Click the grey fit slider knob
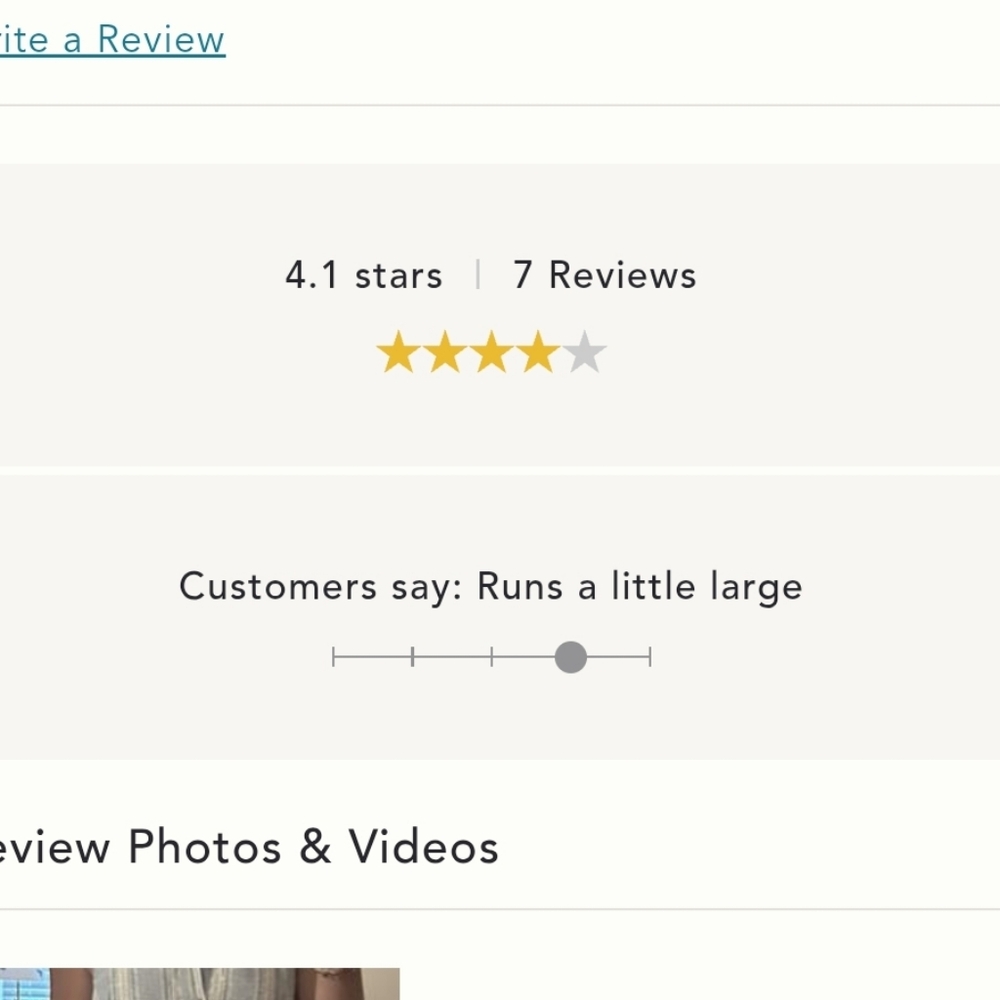1000x1000 pixels. [571, 657]
